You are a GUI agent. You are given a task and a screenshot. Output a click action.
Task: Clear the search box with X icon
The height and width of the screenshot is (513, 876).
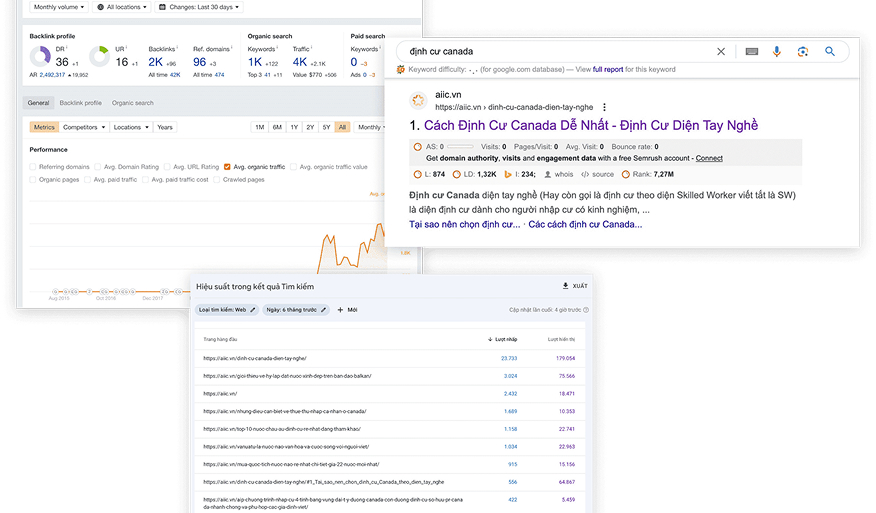coord(721,51)
